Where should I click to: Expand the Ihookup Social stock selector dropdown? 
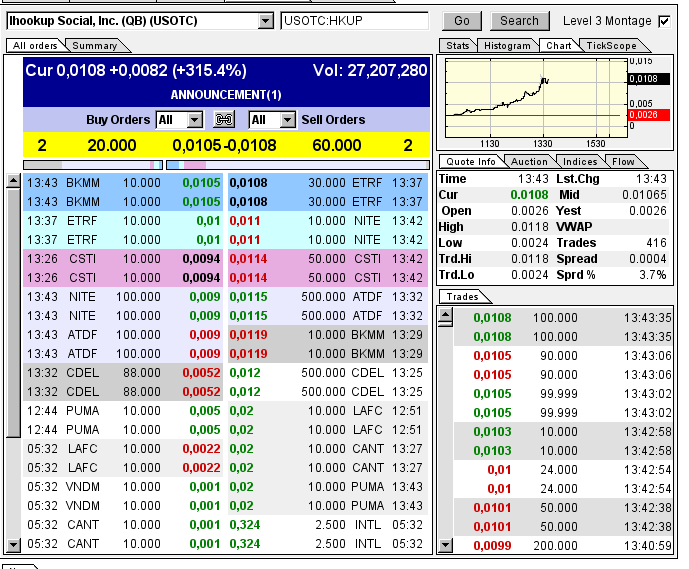coord(265,21)
